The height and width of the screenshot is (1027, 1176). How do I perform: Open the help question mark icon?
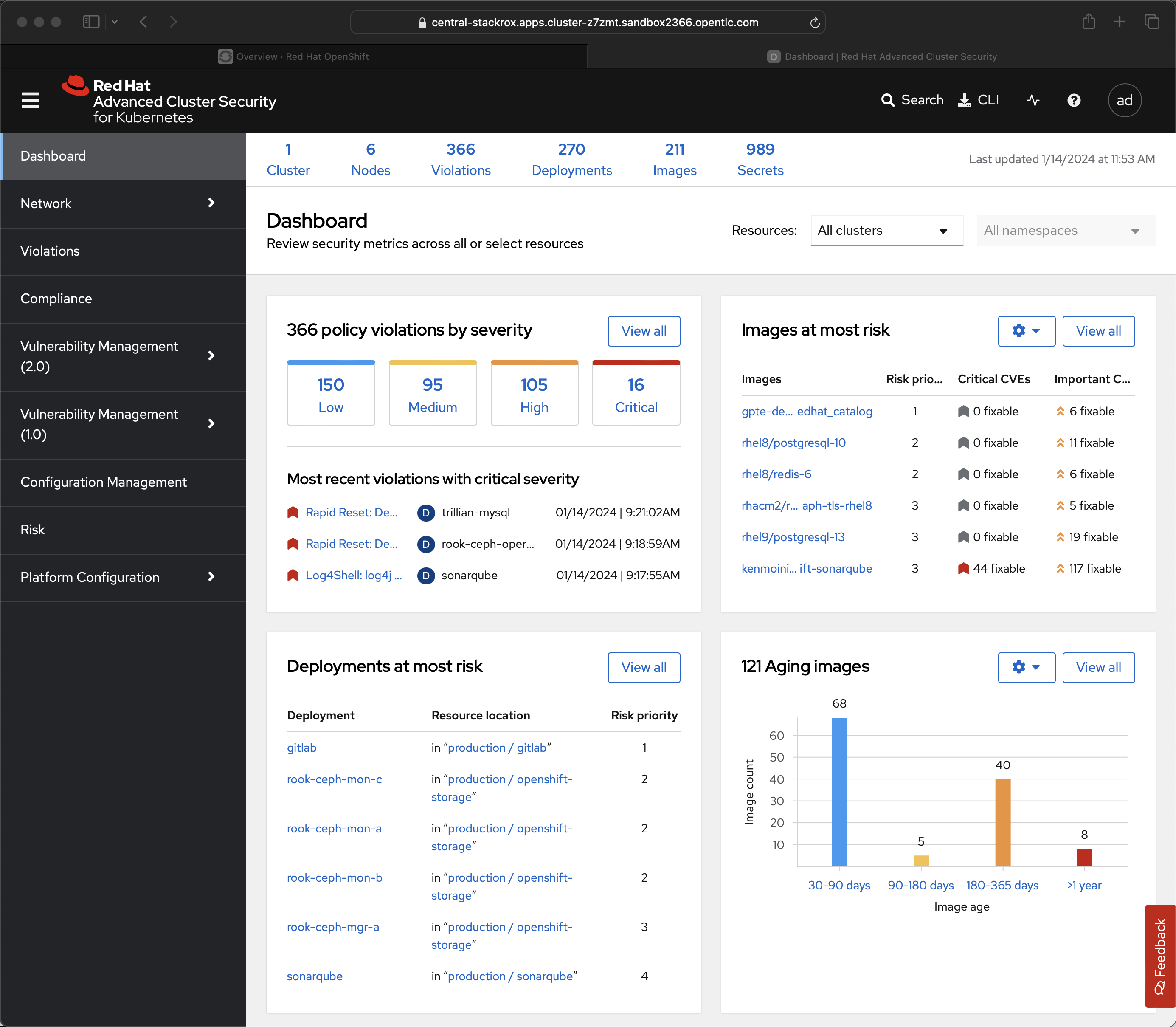pyautogui.click(x=1074, y=100)
